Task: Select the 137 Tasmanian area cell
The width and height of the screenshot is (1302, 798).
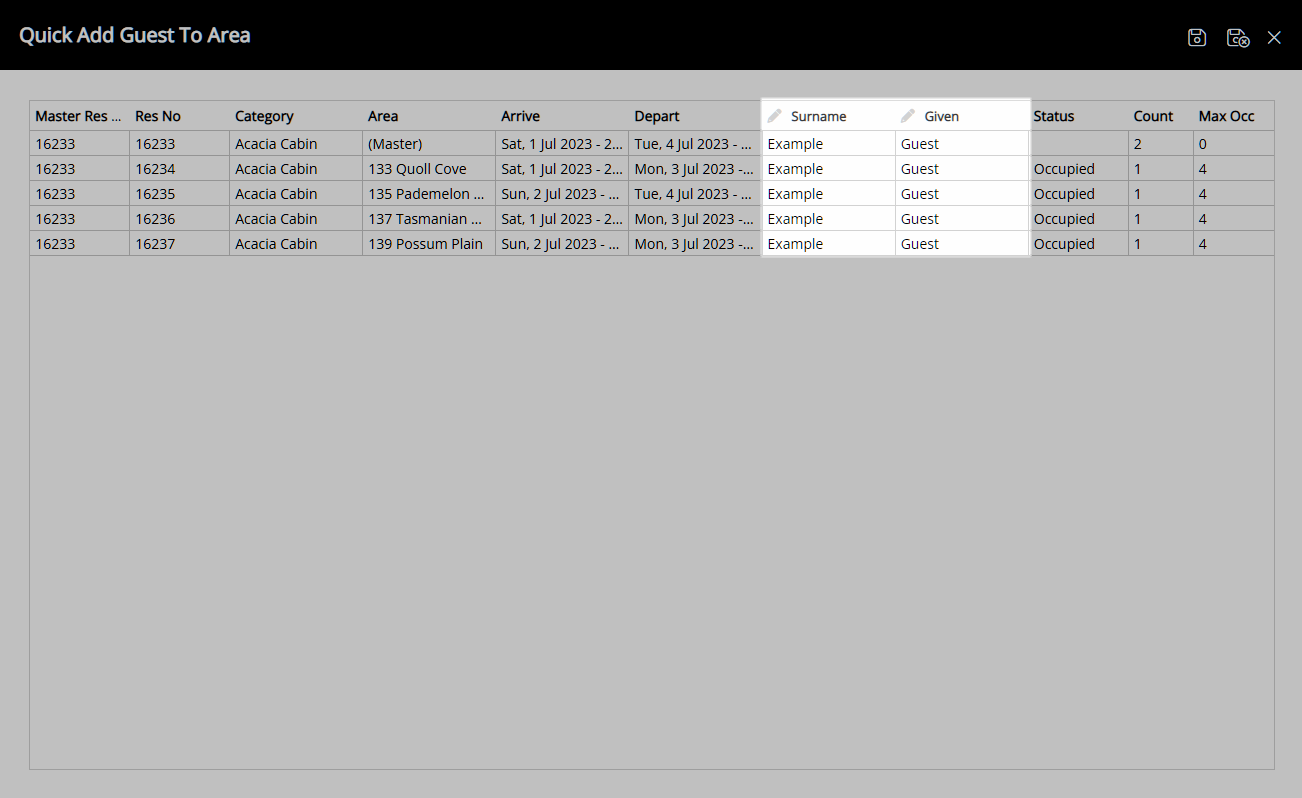Action: 429,219
